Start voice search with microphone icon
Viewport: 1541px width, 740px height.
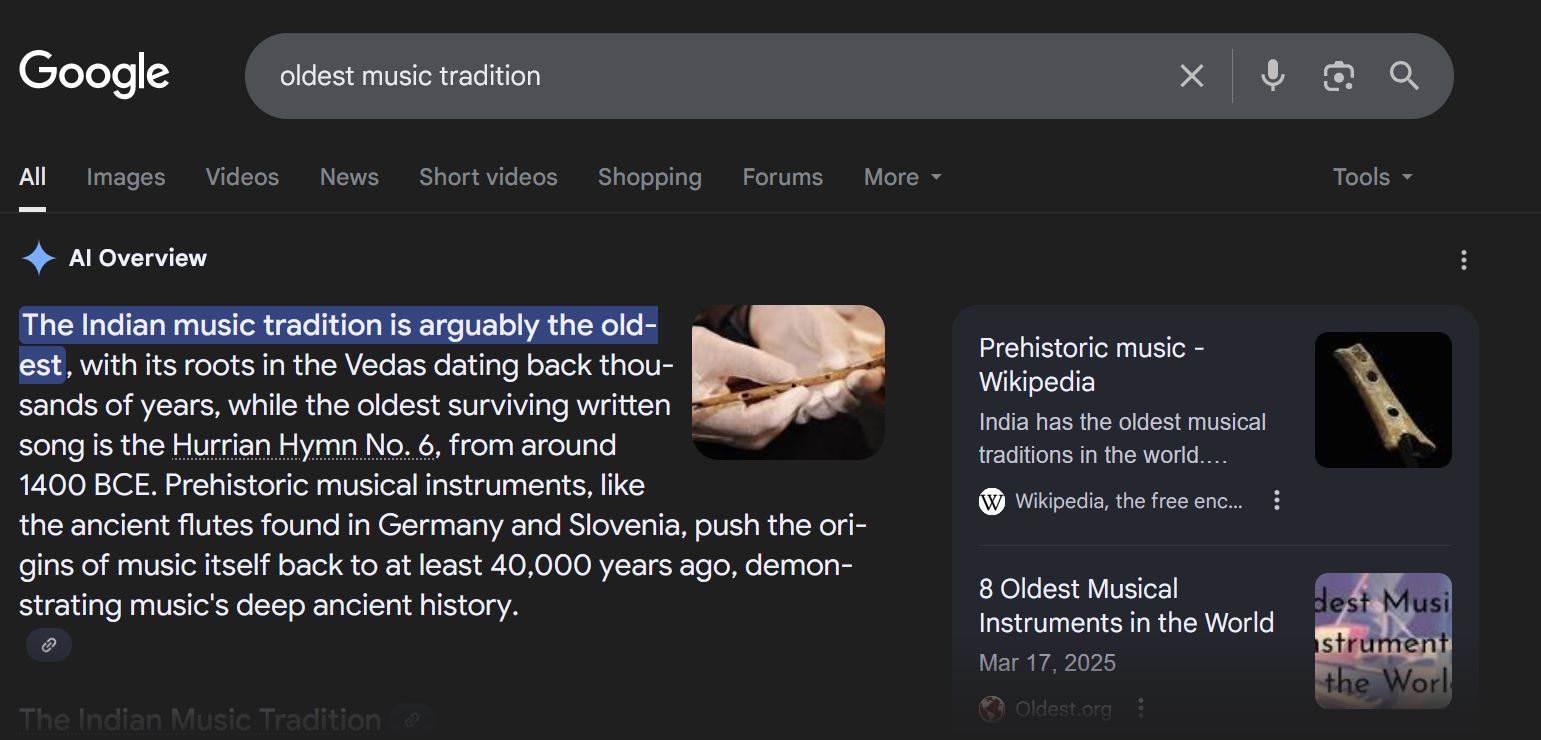[1272, 76]
